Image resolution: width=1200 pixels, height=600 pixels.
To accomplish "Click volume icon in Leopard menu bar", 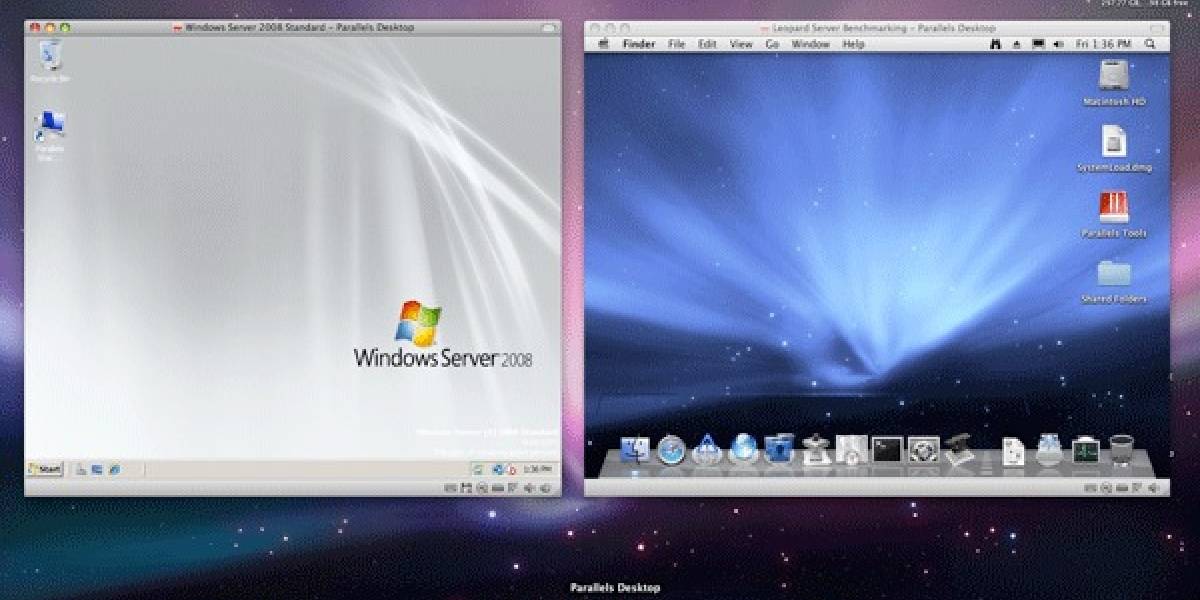I will pyautogui.click(x=1059, y=44).
